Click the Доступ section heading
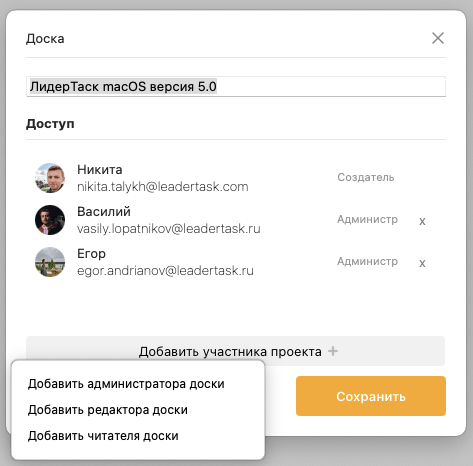 tap(50, 124)
